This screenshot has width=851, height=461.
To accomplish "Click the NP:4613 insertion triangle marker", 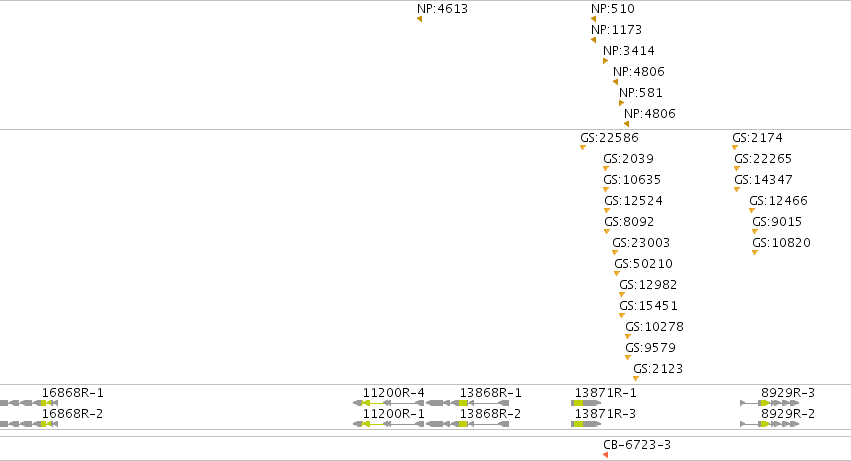I will pos(420,19).
